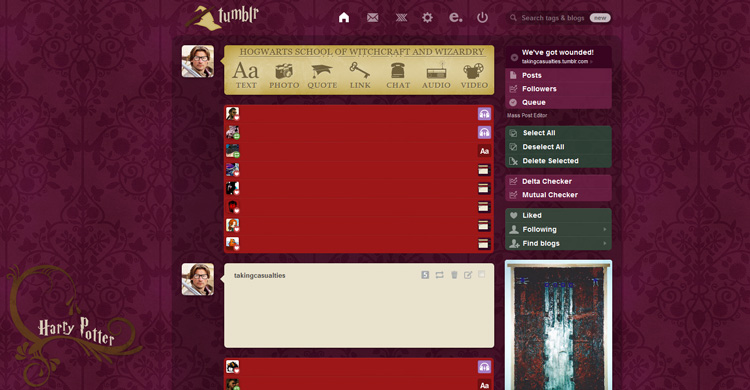This screenshot has width=750, height=390.
Task: Click Delete Selected in sidebar
Action: click(558, 161)
